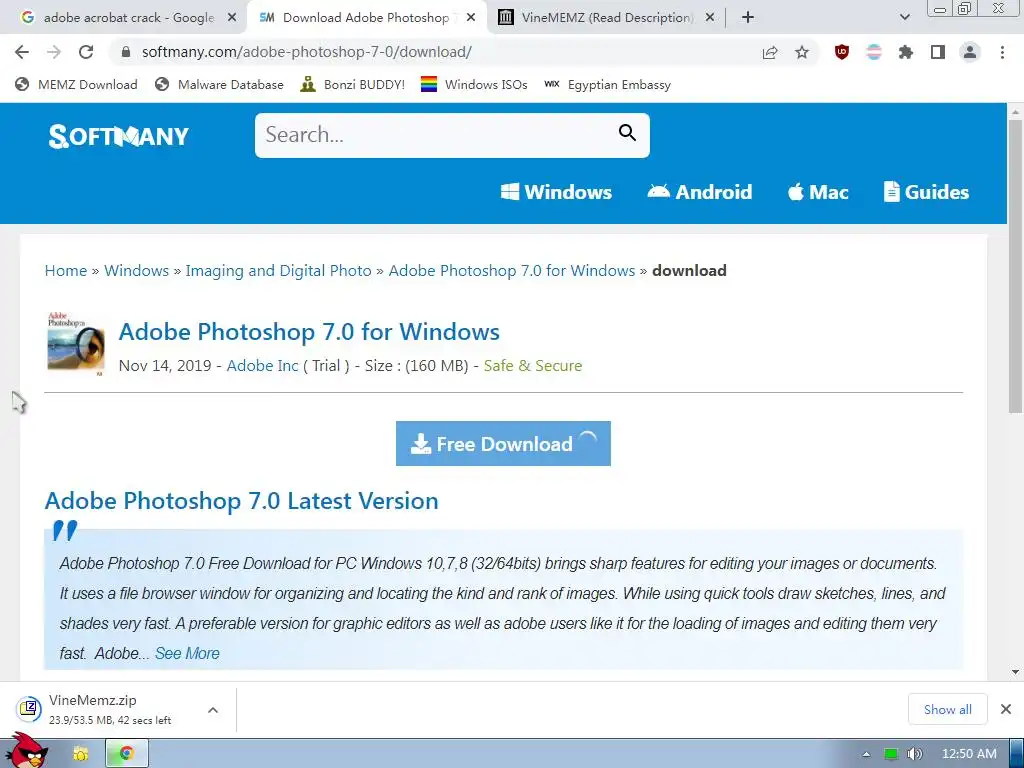1024x768 pixels.
Task: Click the Nov 14, 2019 date text
Action: (165, 366)
